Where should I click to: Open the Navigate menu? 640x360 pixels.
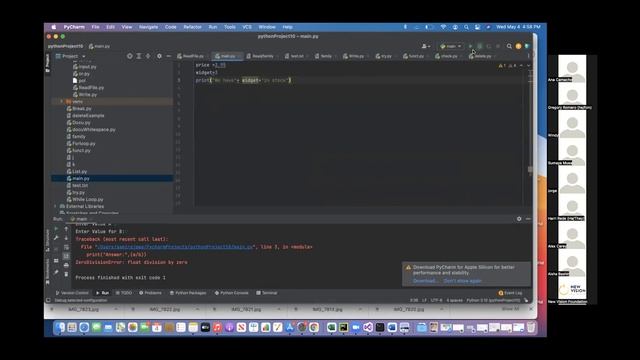click(x=148, y=27)
